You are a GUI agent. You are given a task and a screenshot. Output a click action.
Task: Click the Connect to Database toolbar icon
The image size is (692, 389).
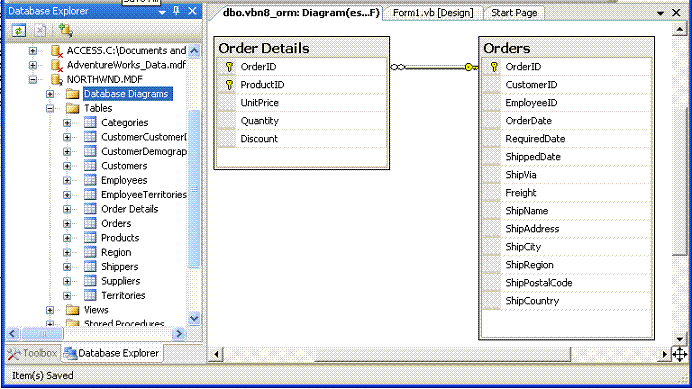pos(65,30)
